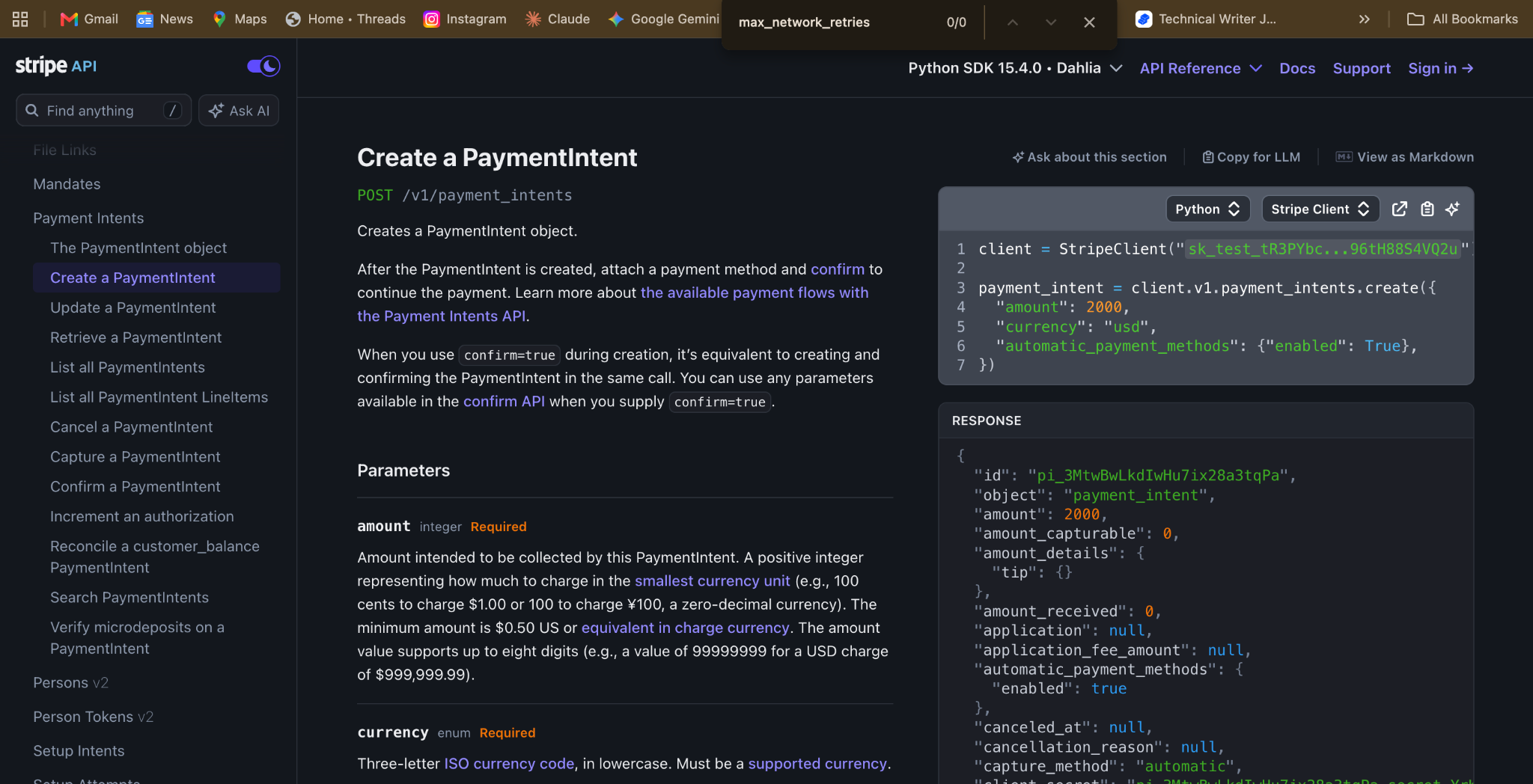
Task: Open List all PaymentIntents page
Action: (127, 367)
